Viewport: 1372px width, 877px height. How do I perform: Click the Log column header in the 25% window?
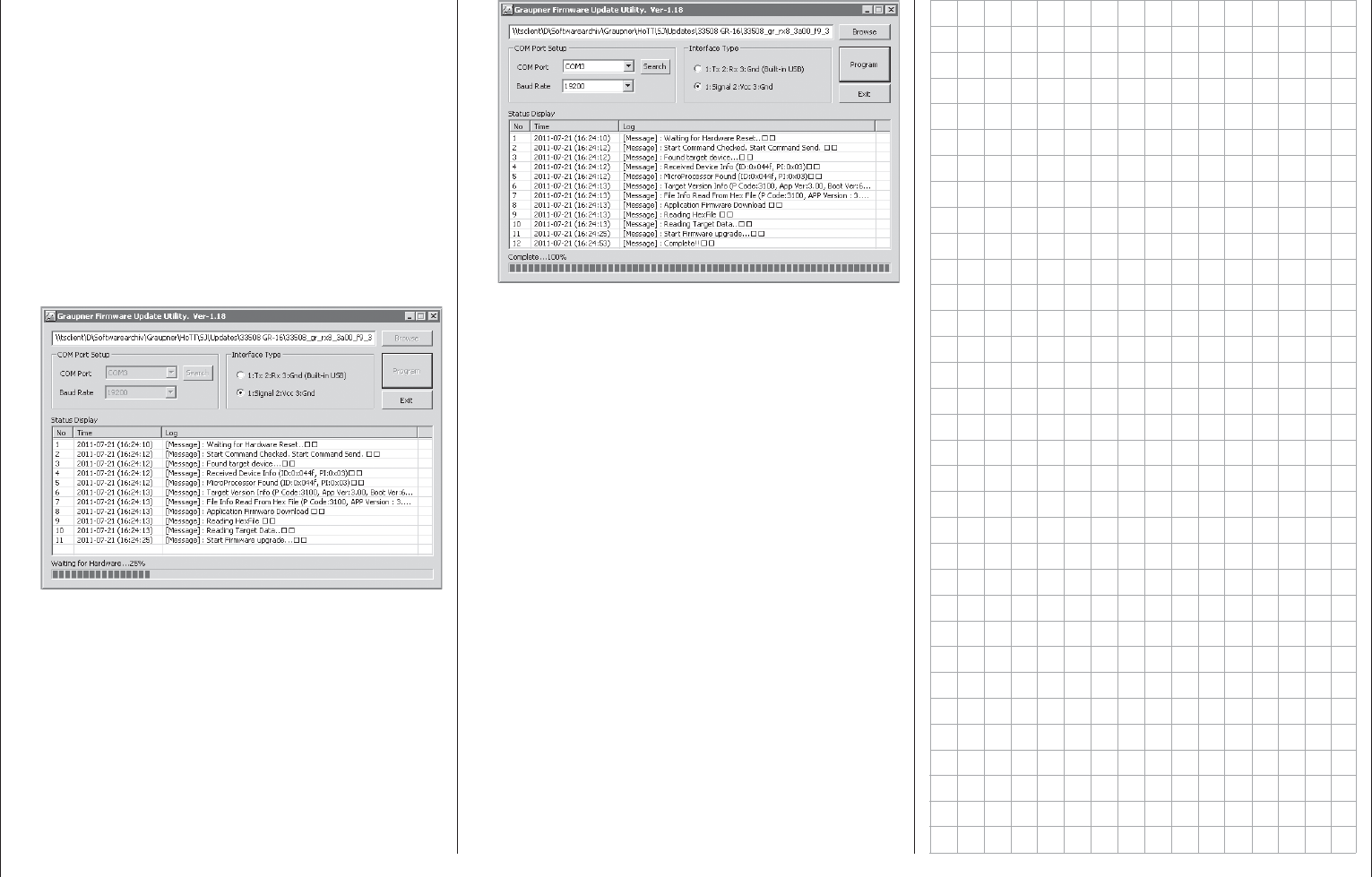coord(289,433)
